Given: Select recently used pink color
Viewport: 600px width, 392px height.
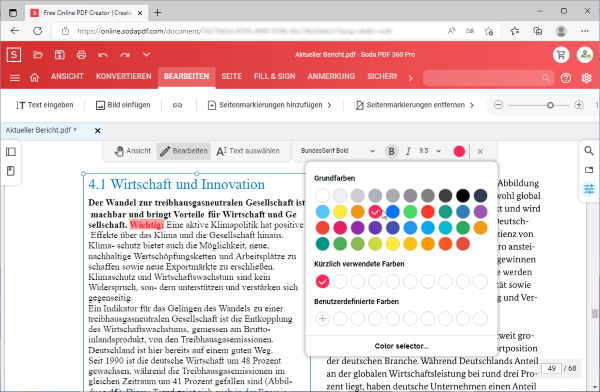Looking at the screenshot, I should coord(323,281).
